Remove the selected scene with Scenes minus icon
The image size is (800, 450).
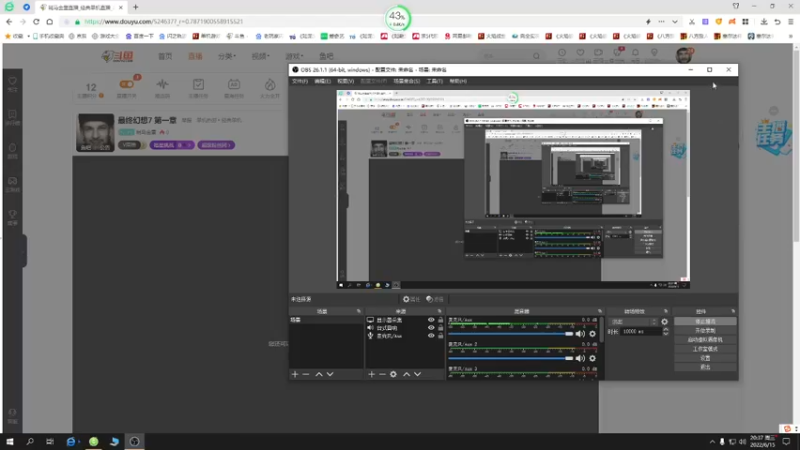tap(306, 374)
